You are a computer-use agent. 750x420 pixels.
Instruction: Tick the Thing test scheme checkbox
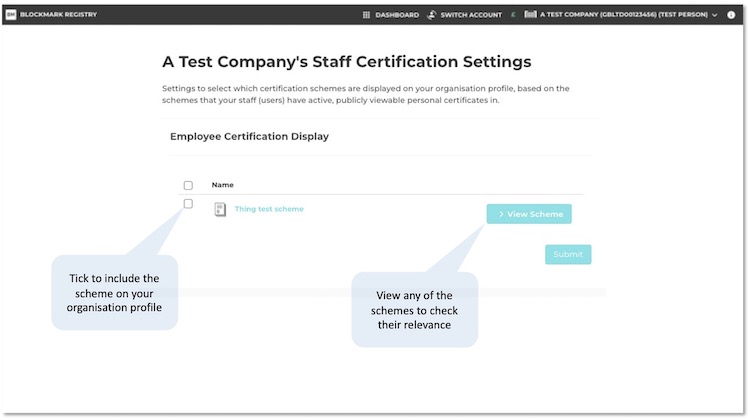188,204
